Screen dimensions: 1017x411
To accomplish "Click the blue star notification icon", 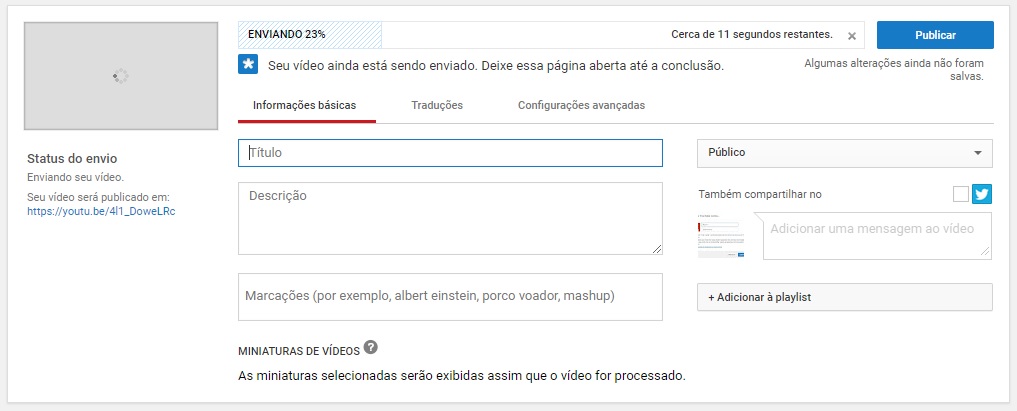I will click(x=248, y=65).
